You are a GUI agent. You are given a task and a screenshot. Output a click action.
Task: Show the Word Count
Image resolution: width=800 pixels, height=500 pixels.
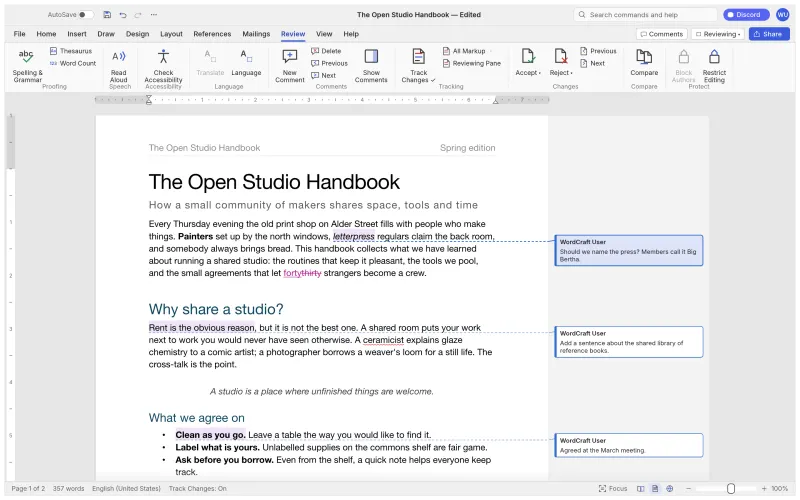pos(72,63)
